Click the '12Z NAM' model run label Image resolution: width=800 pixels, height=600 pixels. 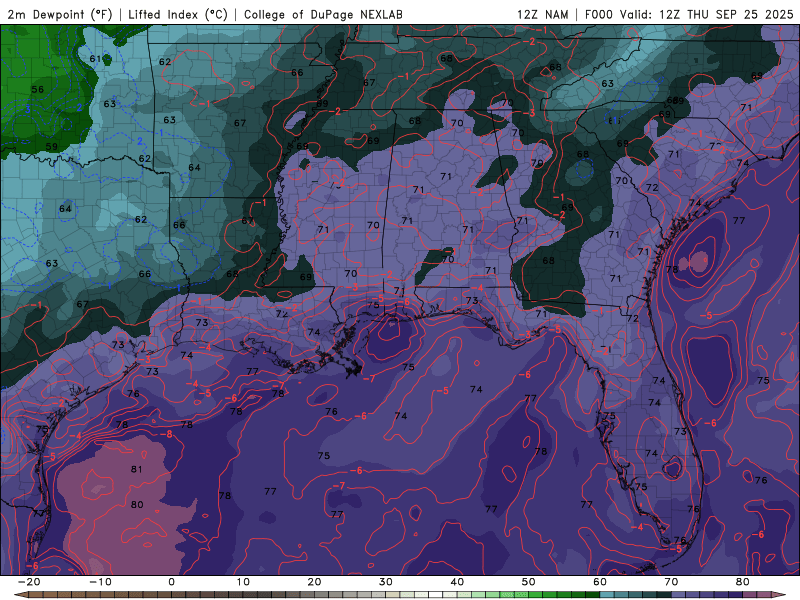point(542,14)
